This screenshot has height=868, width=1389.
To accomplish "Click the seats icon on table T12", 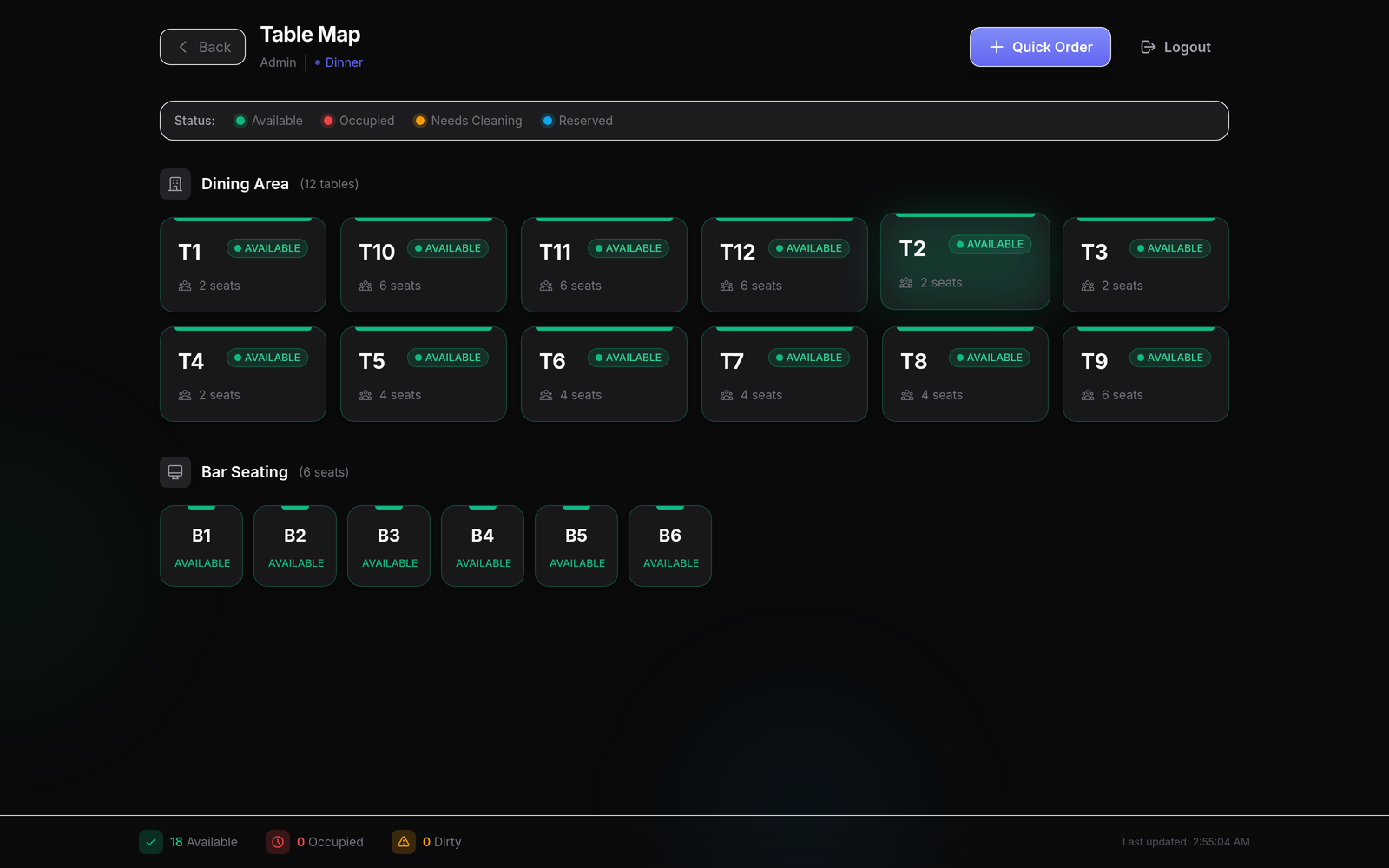I will 727,286.
